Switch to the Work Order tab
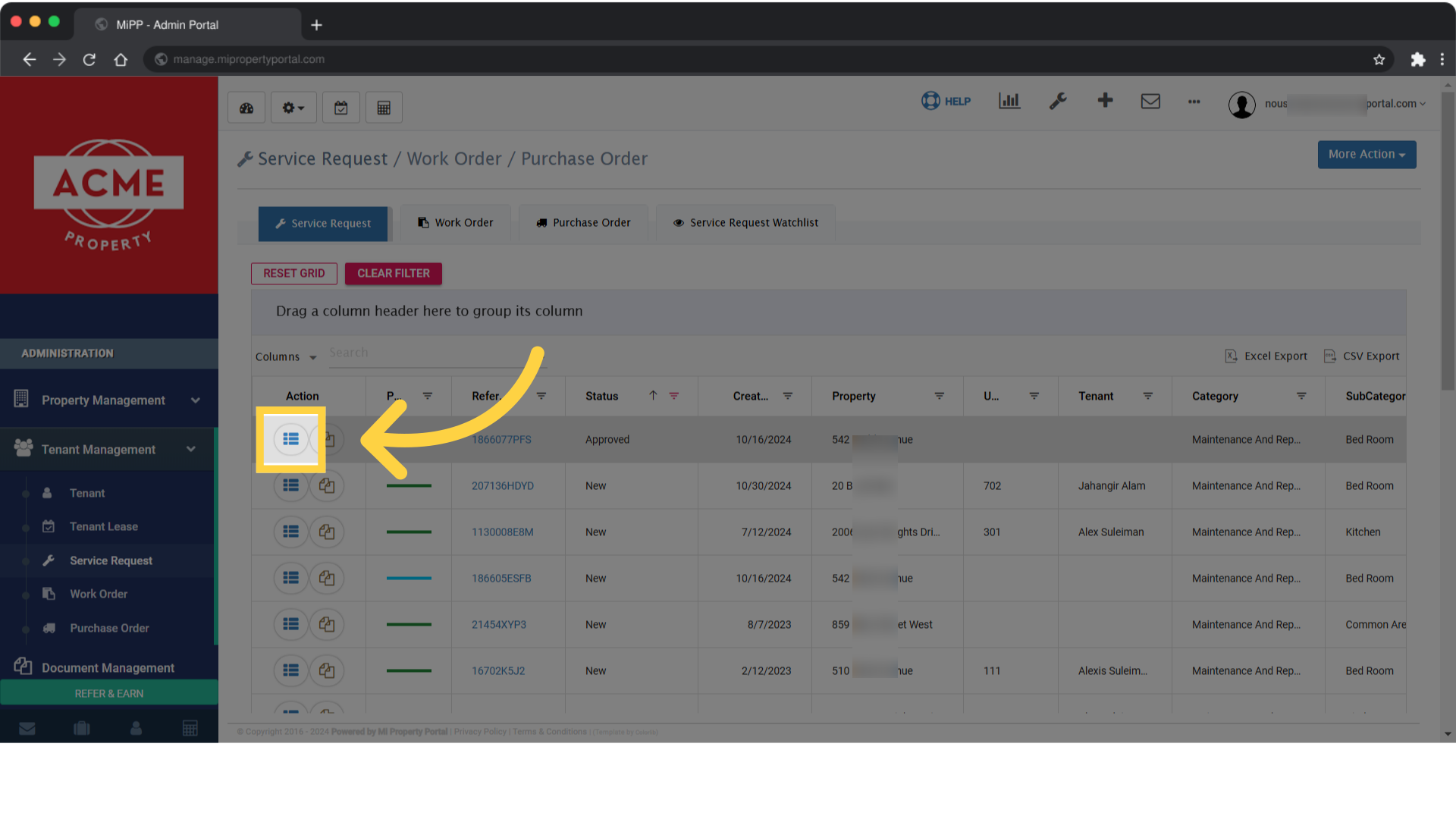1456x819 pixels. tap(456, 222)
